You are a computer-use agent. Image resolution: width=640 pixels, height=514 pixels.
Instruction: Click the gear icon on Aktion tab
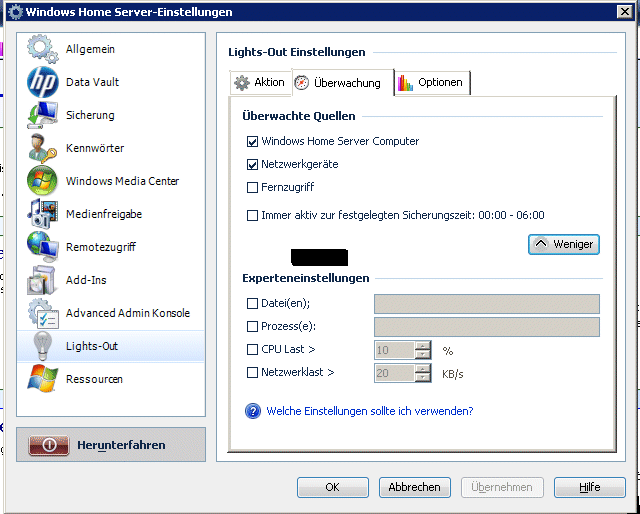click(242, 83)
